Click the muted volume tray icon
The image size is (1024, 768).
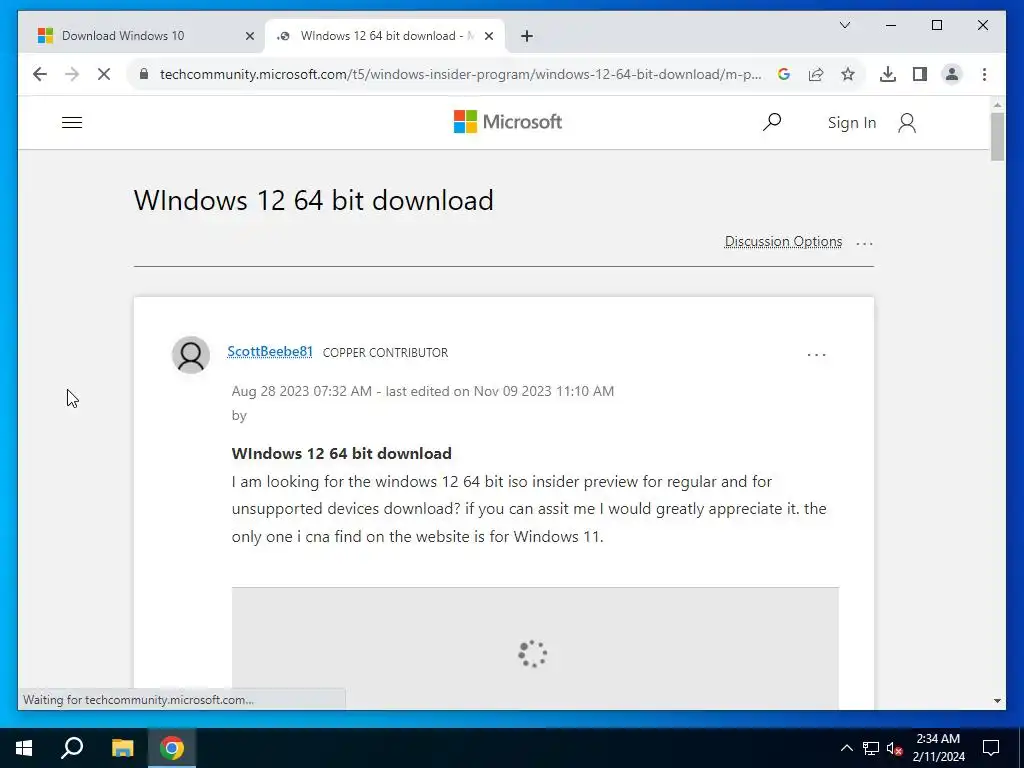click(893, 748)
